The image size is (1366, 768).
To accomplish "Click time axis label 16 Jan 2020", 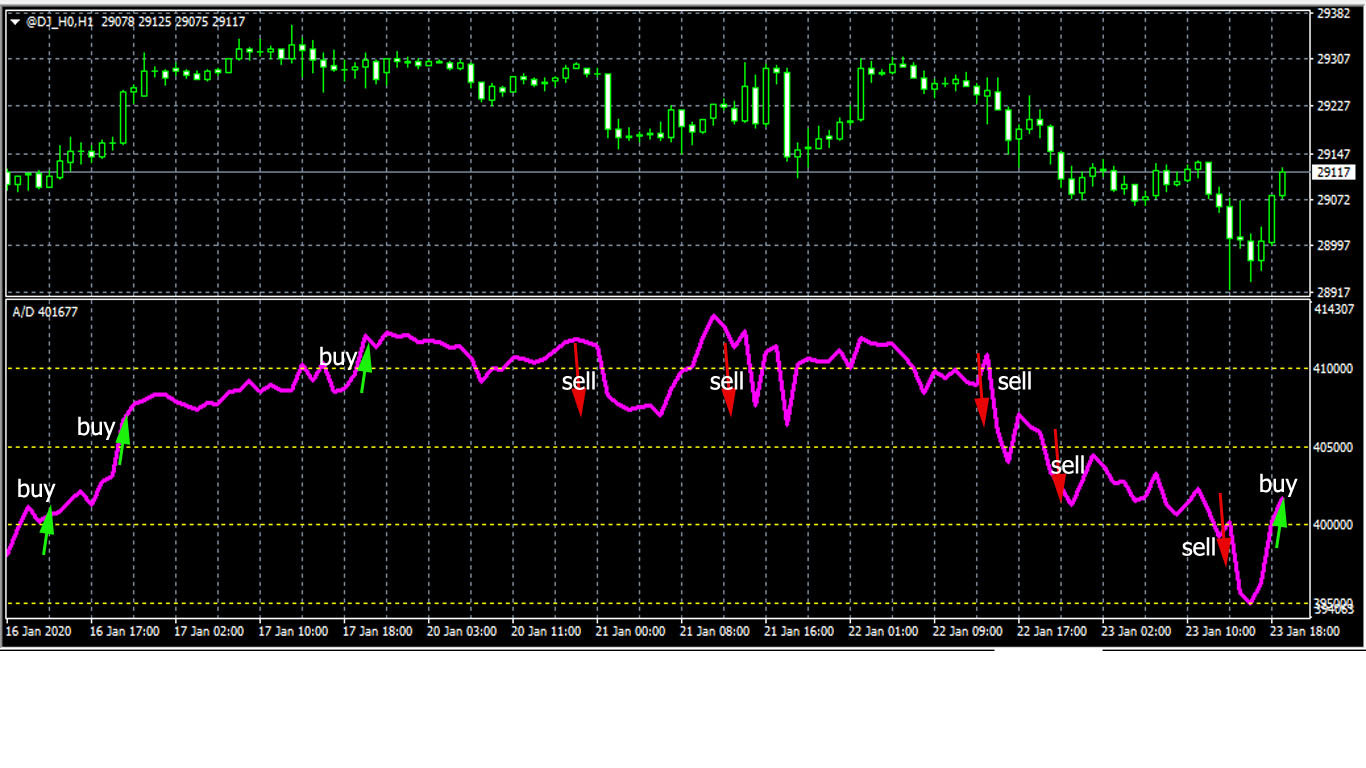I will click(38, 632).
